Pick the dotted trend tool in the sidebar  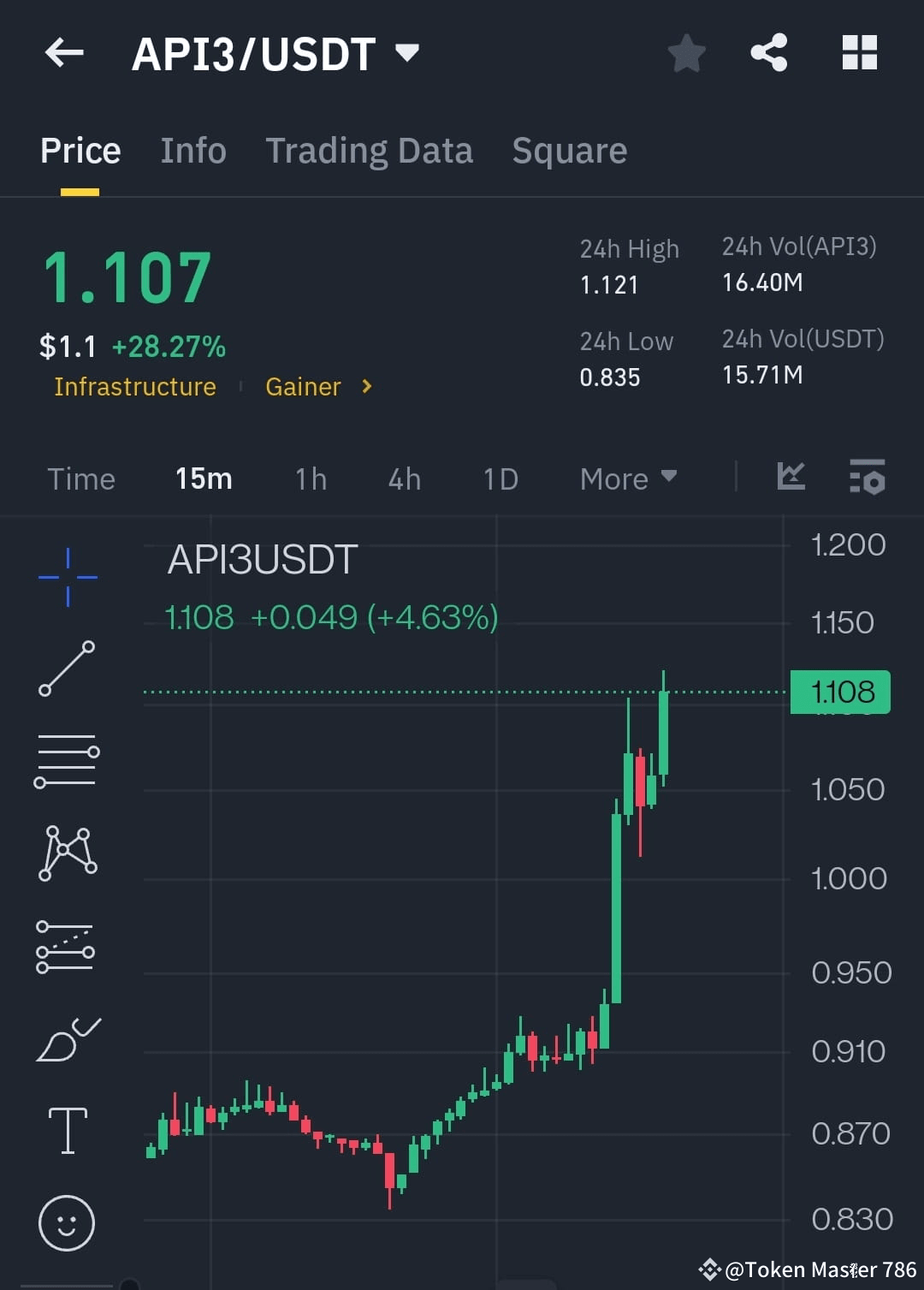tap(67, 945)
